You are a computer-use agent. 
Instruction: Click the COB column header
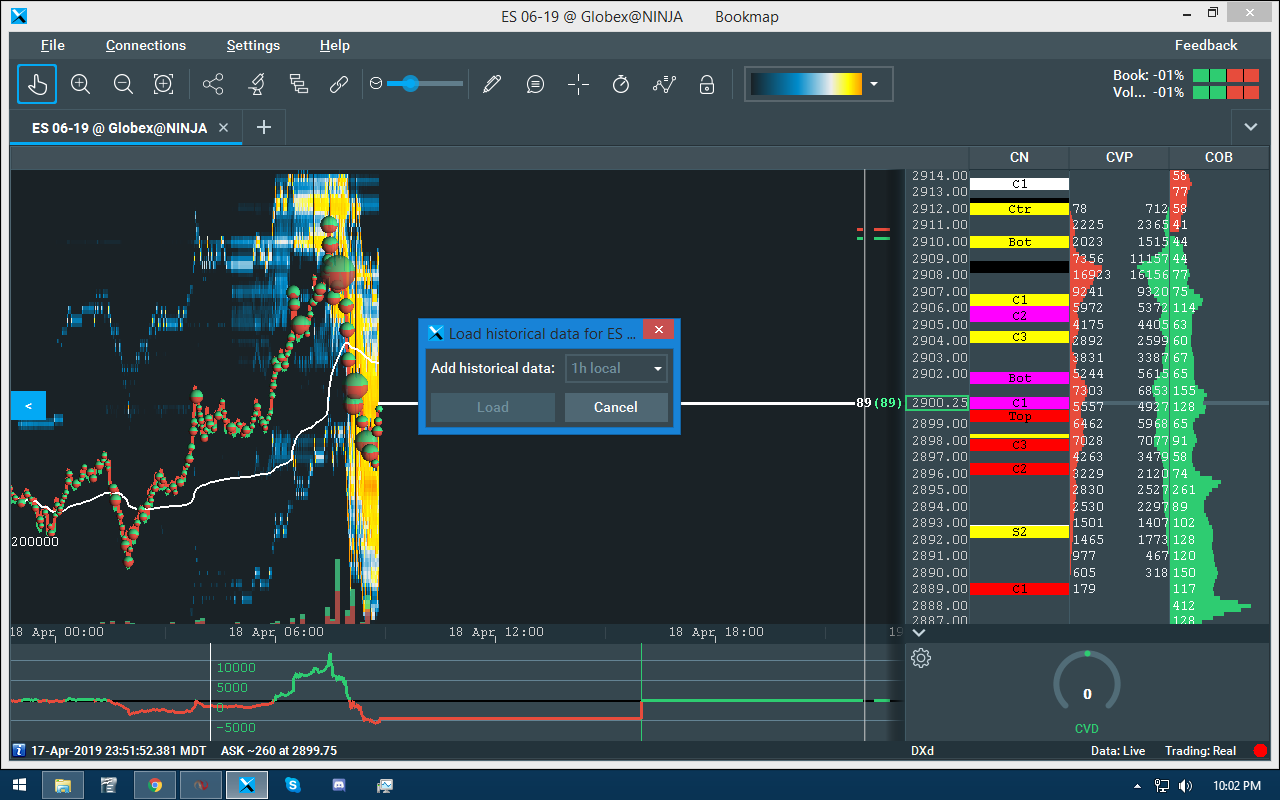tap(1219, 157)
